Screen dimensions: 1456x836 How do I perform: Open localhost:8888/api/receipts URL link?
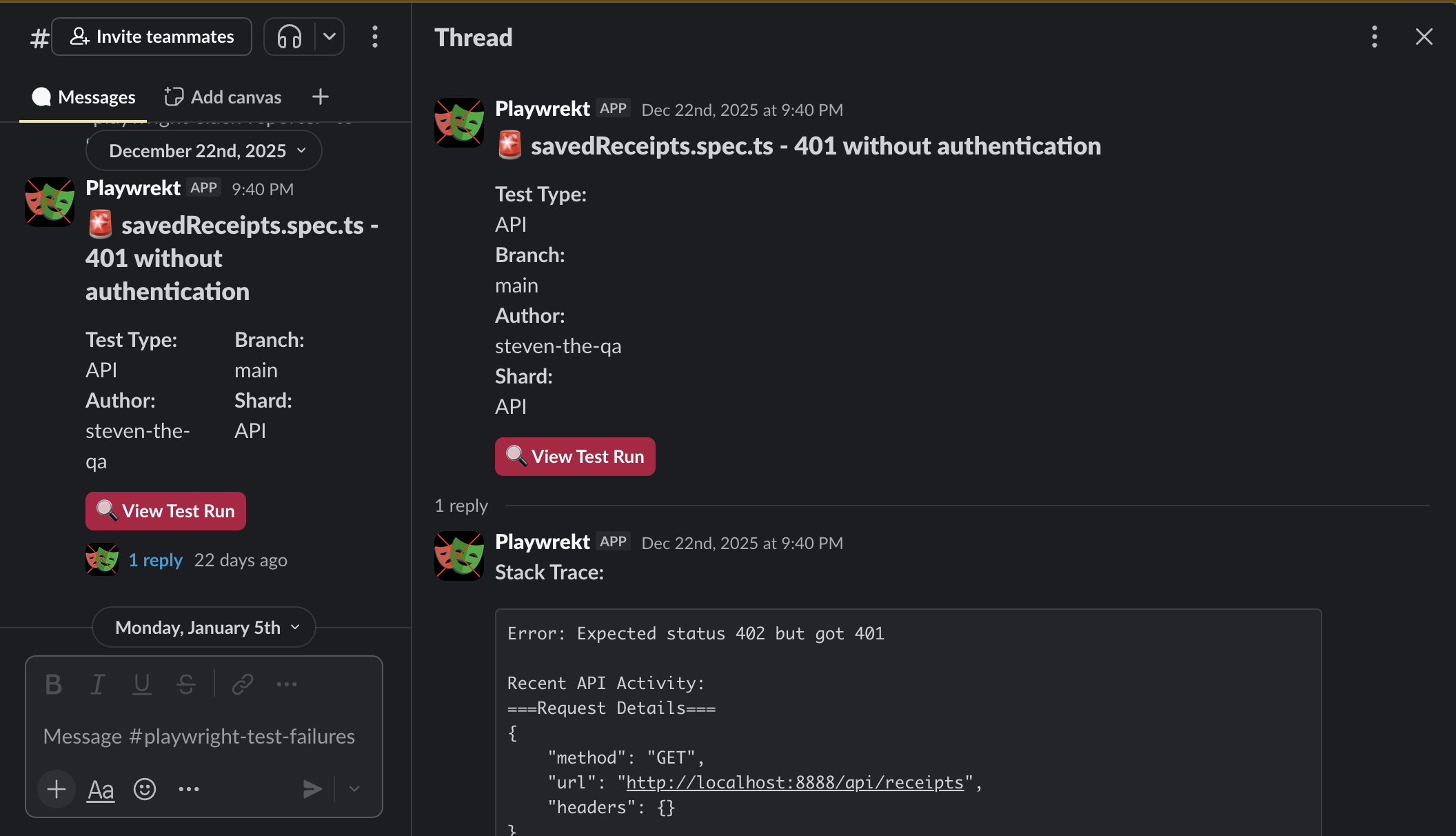[794, 783]
